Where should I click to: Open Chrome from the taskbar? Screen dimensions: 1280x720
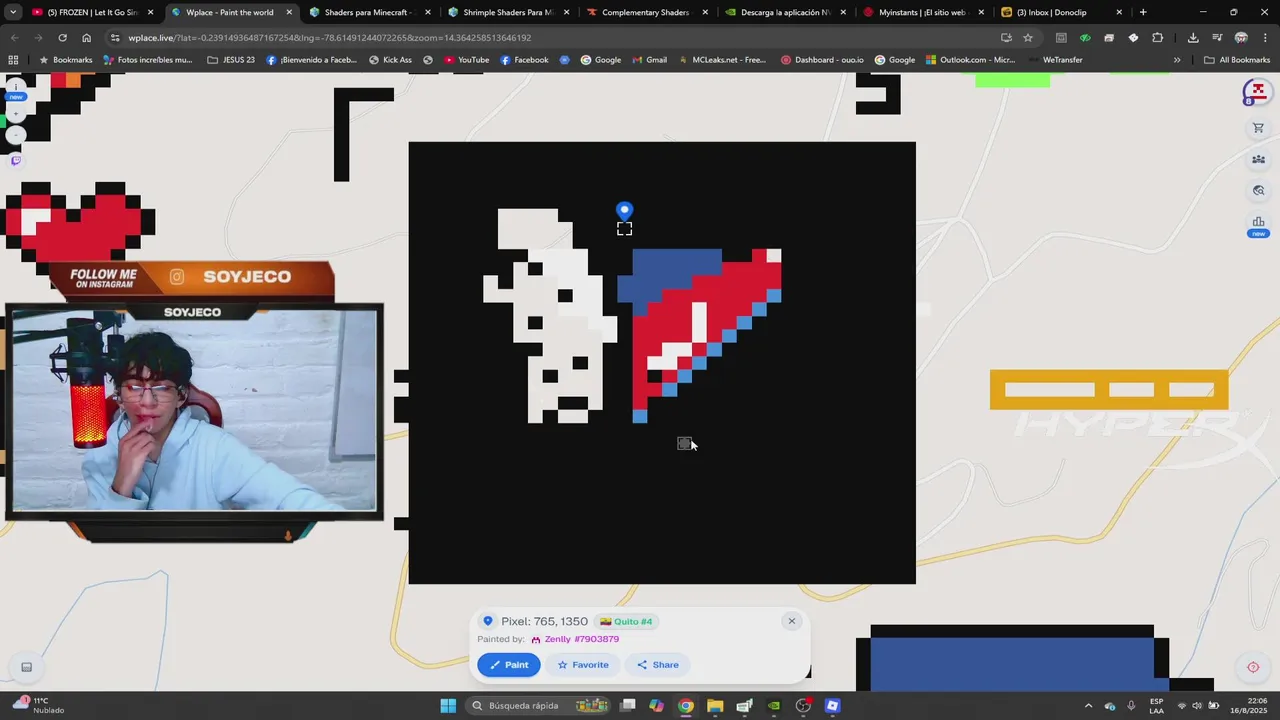(x=686, y=706)
